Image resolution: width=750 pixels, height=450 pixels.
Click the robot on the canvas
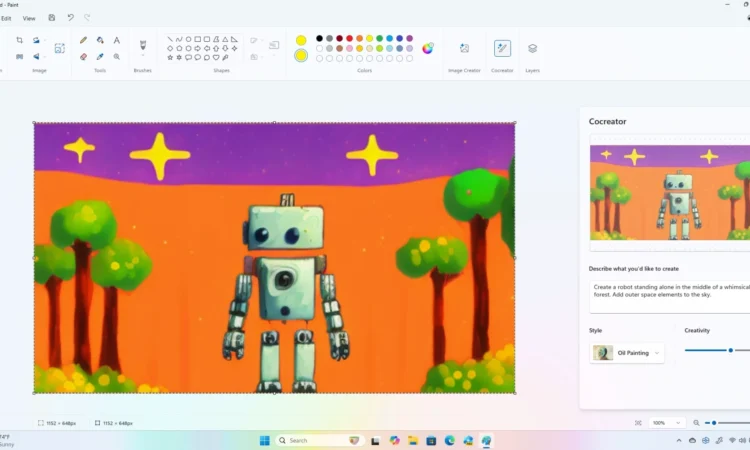point(286,293)
